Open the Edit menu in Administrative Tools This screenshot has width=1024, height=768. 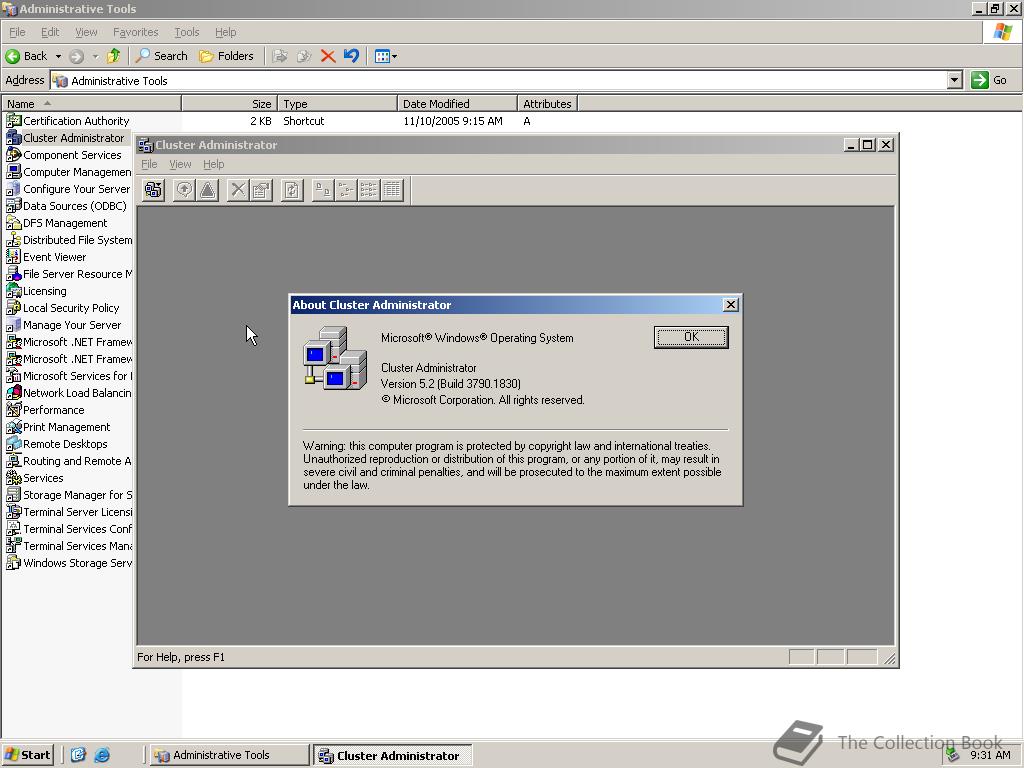[x=50, y=32]
